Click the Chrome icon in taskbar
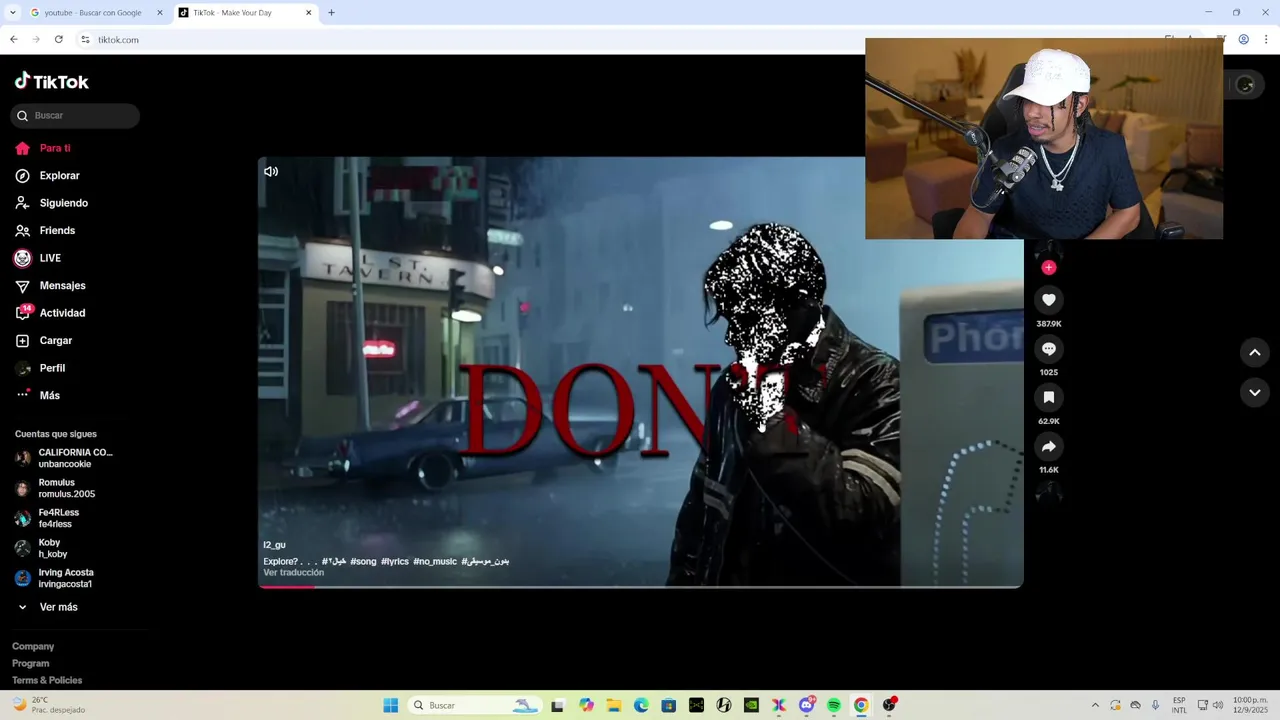This screenshot has width=1280, height=720. [861, 706]
